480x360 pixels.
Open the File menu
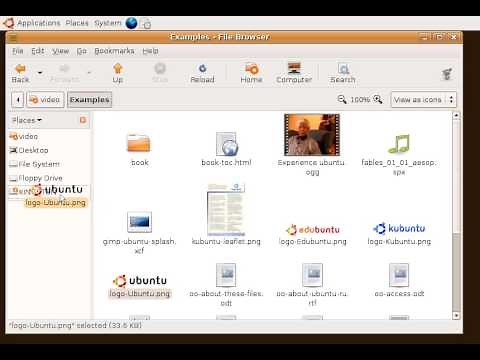[18, 51]
